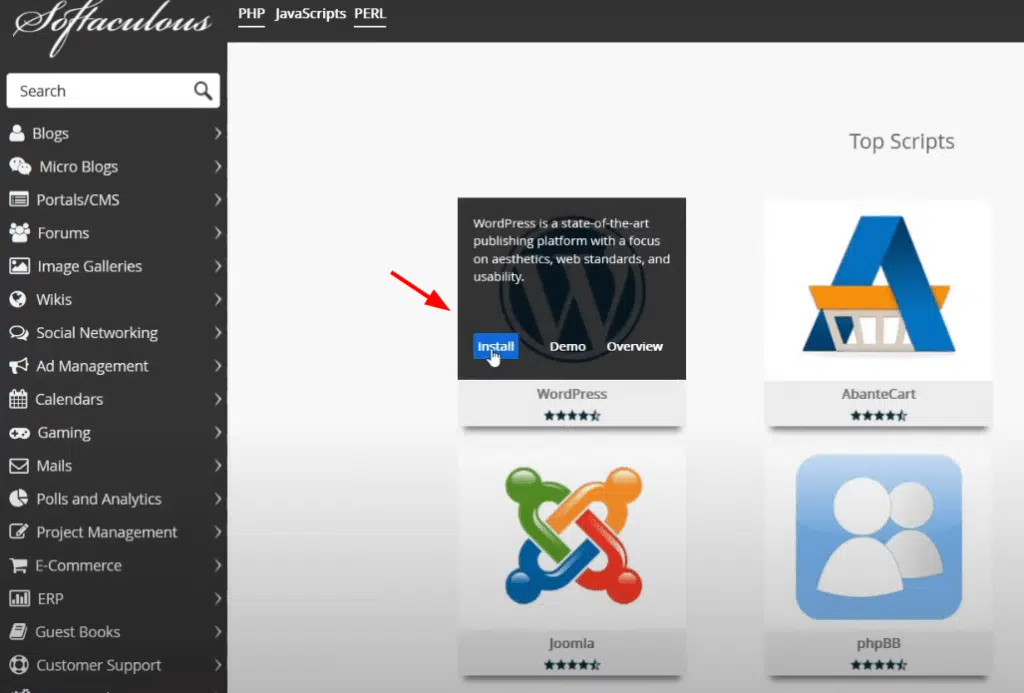Click the Forums group icon
Image resolution: width=1024 pixels, height=693 pixels.
19,233
